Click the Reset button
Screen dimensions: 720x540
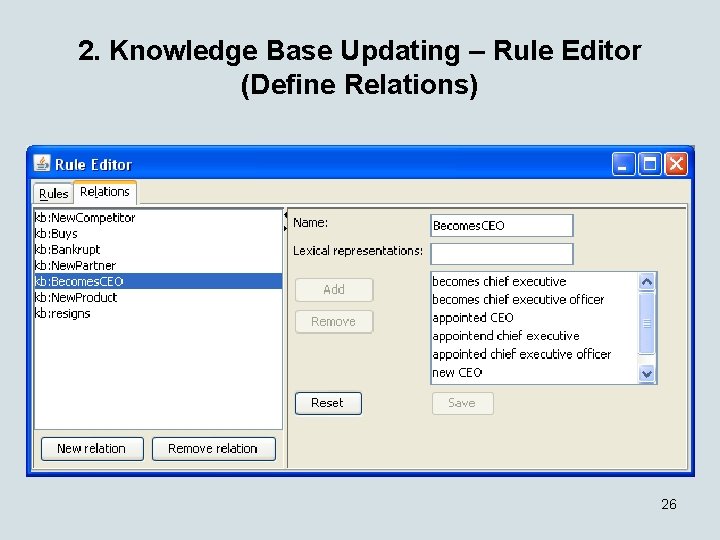point(328,403)
